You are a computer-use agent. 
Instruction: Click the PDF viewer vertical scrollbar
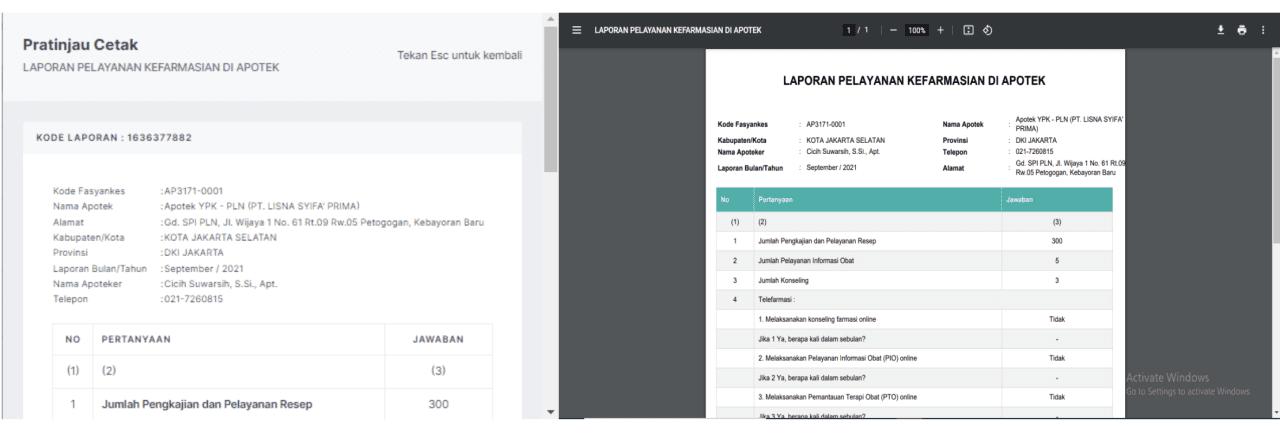point(1274,140)
